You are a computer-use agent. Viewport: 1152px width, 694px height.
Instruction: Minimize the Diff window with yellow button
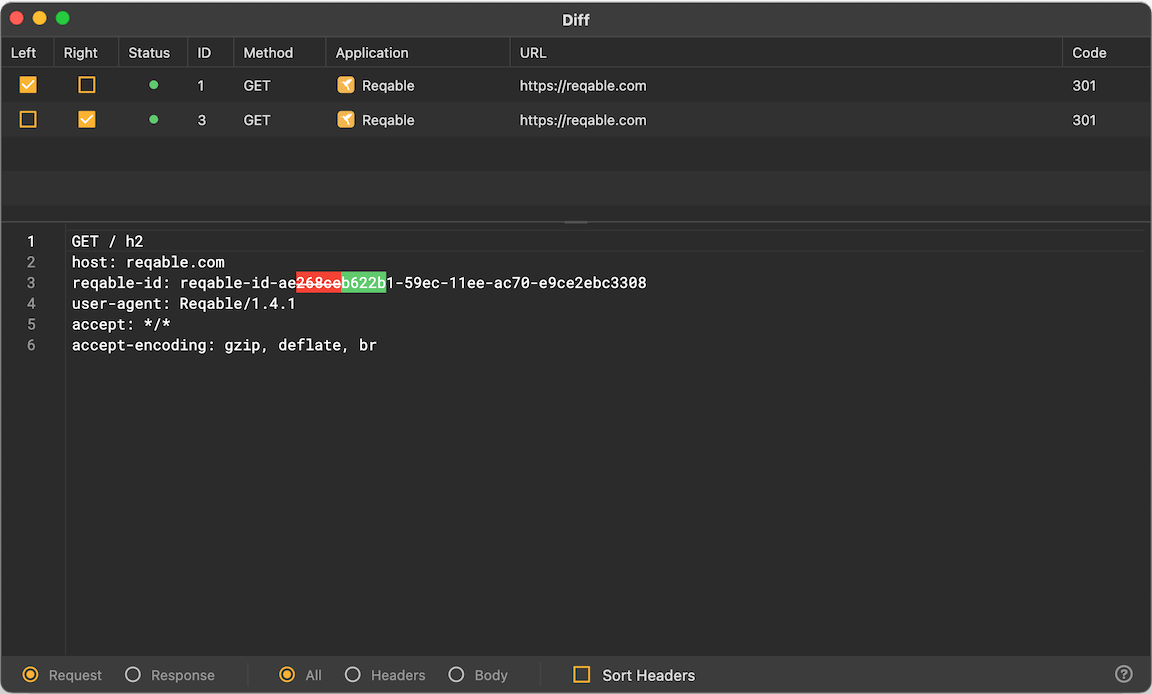(x=40, y=18)
